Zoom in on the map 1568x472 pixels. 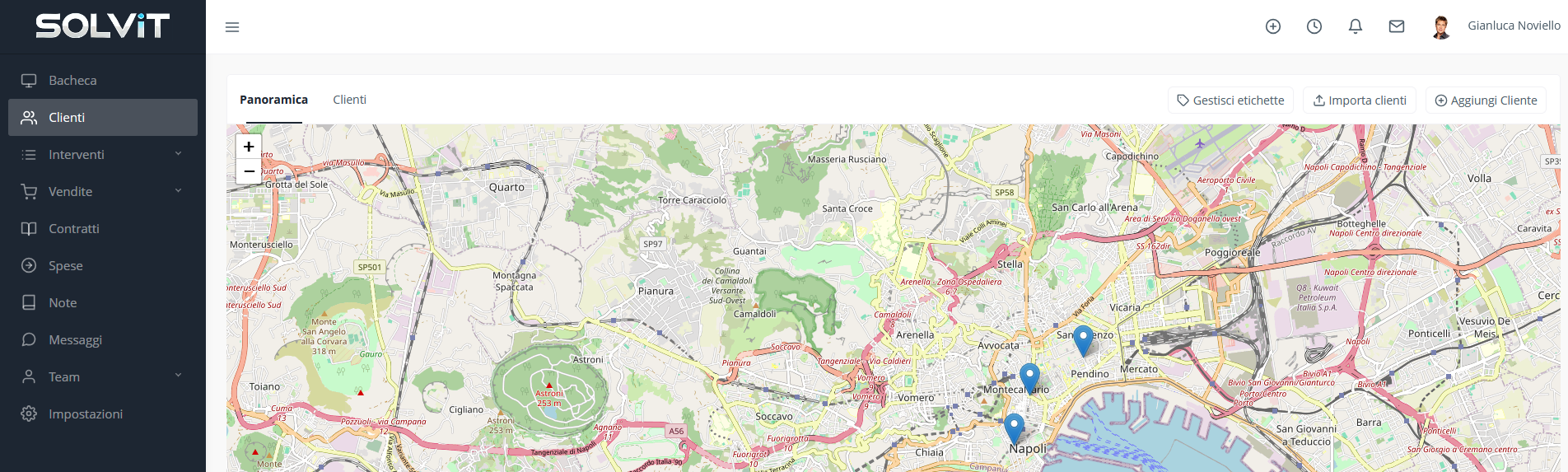point(249,147)
